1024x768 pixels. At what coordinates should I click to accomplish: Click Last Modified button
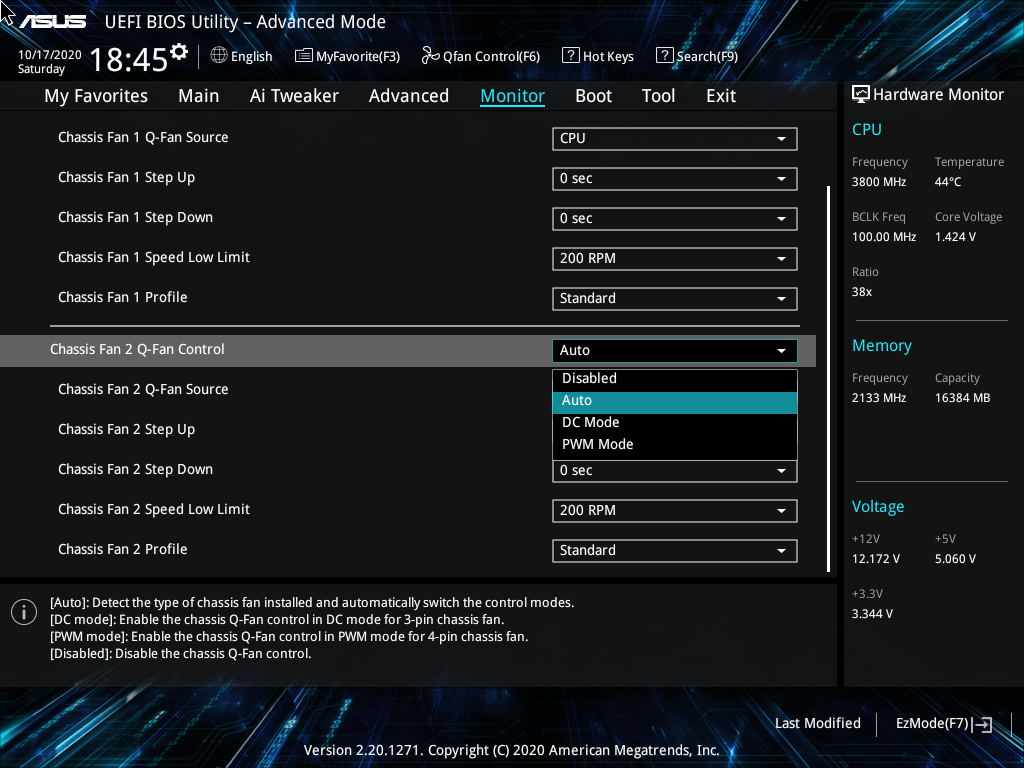coord(818,724)
